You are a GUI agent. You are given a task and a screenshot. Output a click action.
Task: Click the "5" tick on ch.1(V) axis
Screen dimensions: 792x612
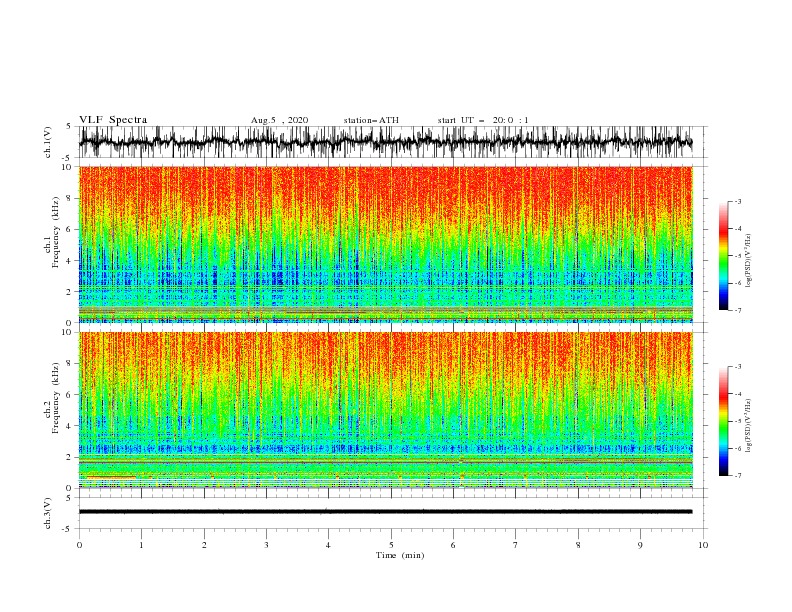[x=69, y=127]
